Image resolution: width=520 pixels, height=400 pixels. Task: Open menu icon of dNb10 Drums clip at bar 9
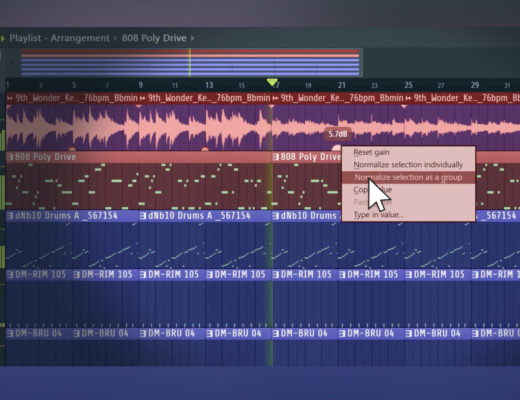click(143, 216)
